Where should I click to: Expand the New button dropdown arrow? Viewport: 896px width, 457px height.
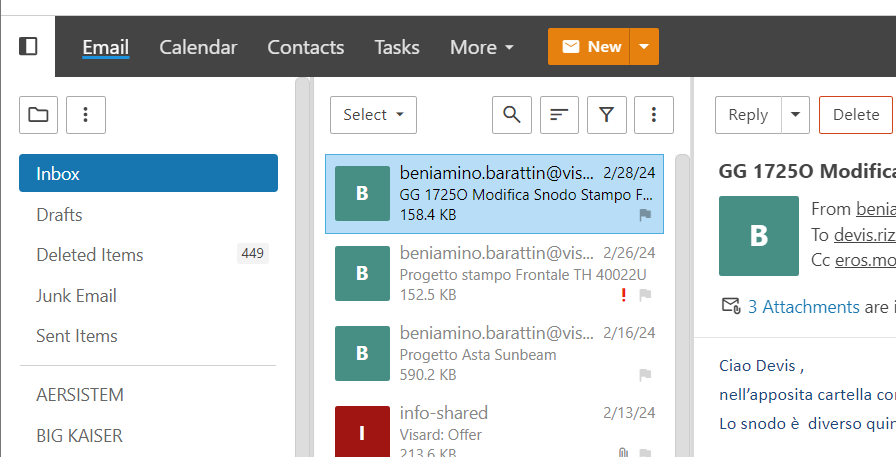644,46
